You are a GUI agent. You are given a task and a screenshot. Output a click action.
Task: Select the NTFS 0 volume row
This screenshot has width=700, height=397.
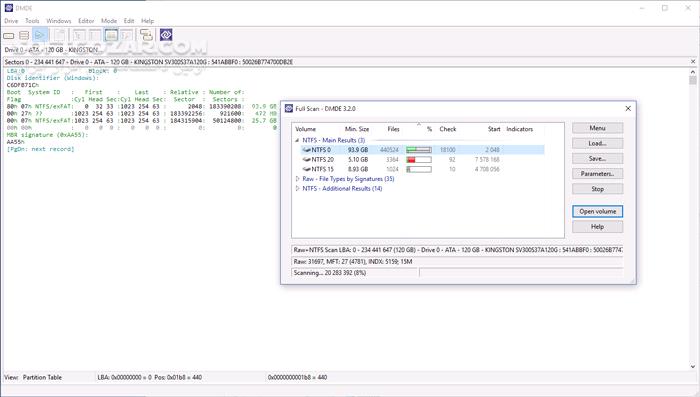[422, 150]
